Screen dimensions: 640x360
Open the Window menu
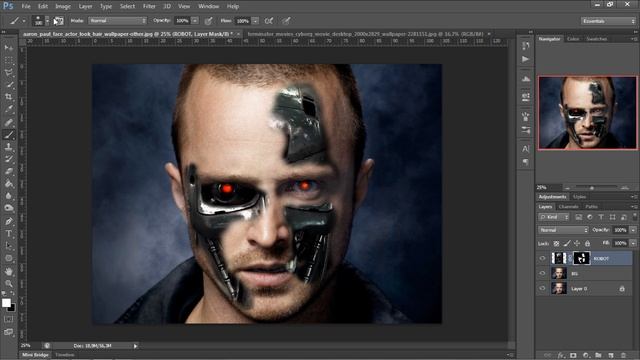pyautogui.click(x=208, y=7)
